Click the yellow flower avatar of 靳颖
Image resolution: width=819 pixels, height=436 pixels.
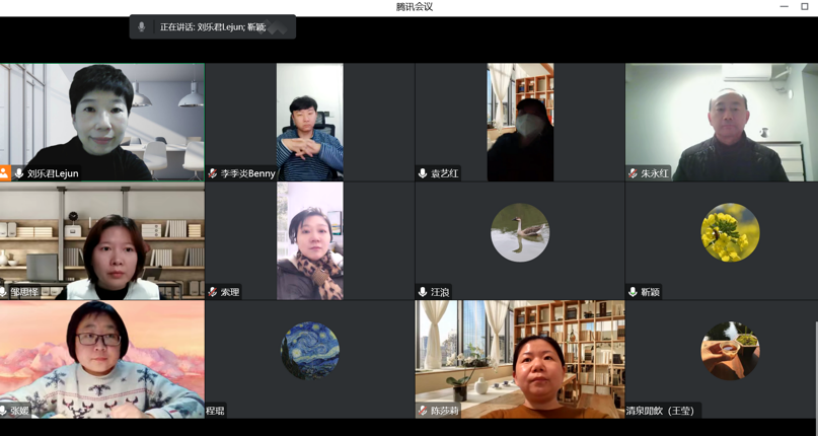point(729,232)
